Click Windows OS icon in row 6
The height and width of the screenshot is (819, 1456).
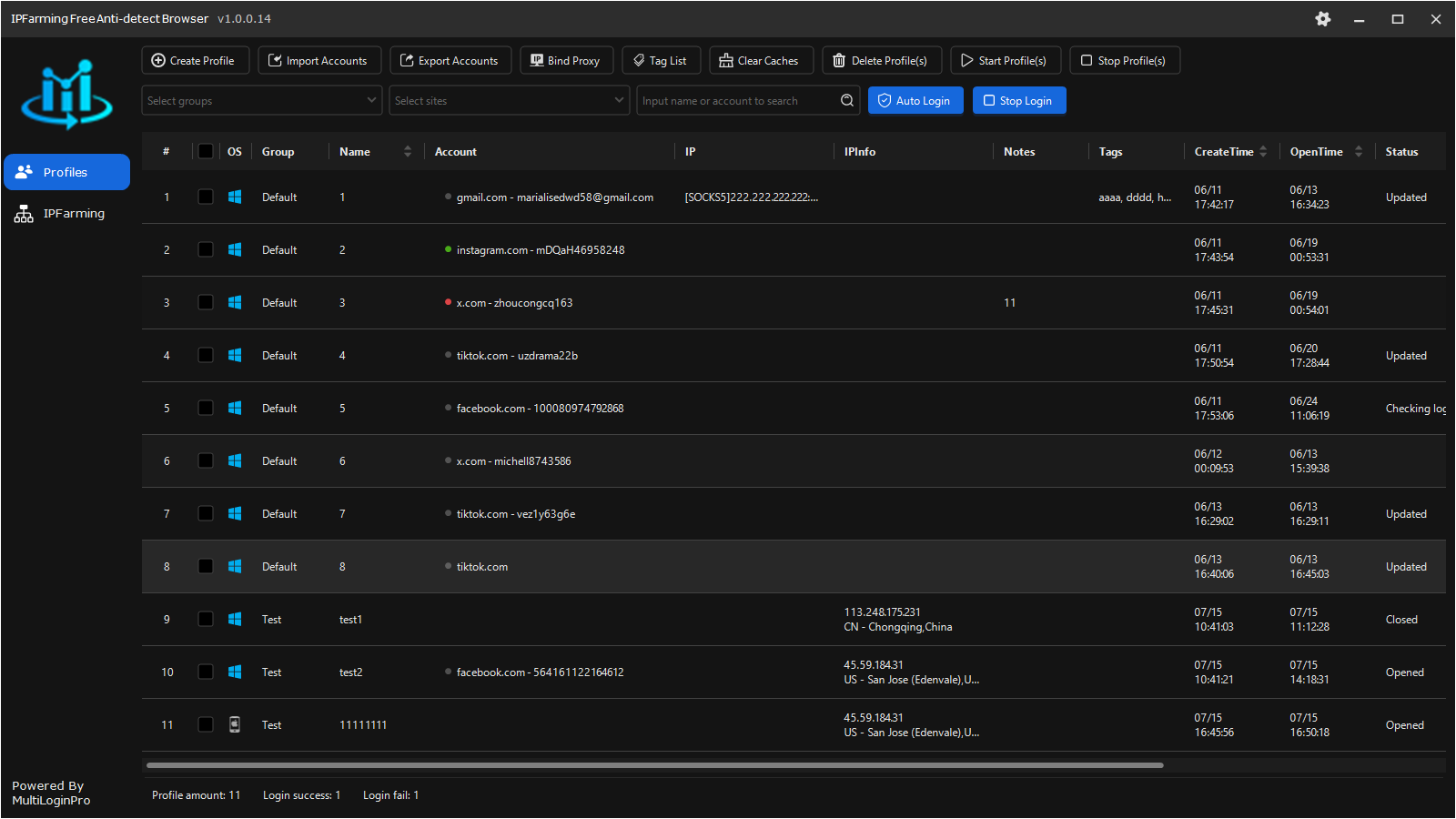point(235,460)
